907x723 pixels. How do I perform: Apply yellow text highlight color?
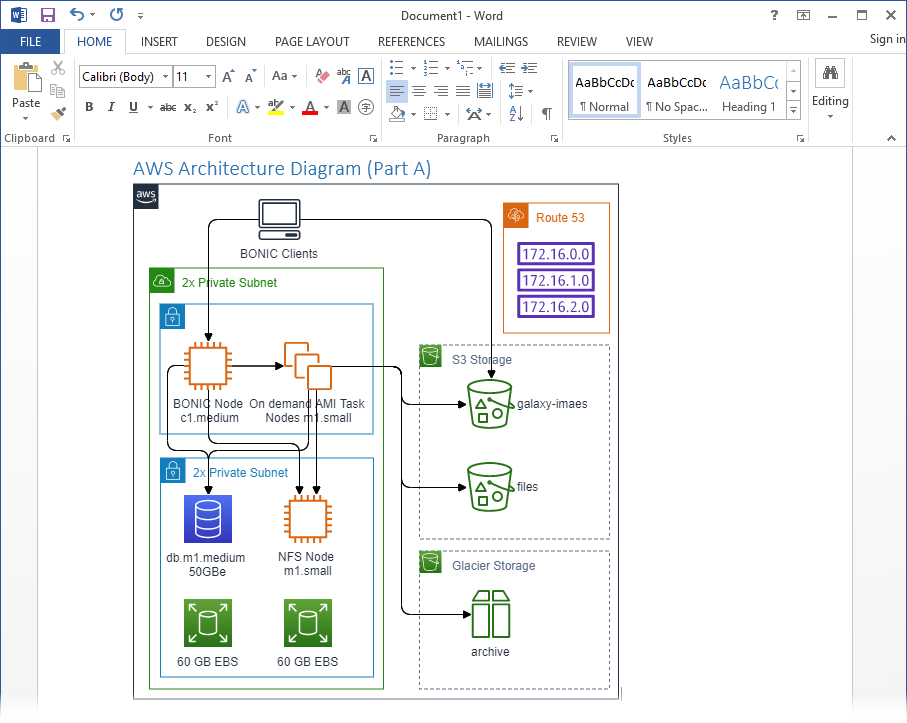[x=276, y=107]
